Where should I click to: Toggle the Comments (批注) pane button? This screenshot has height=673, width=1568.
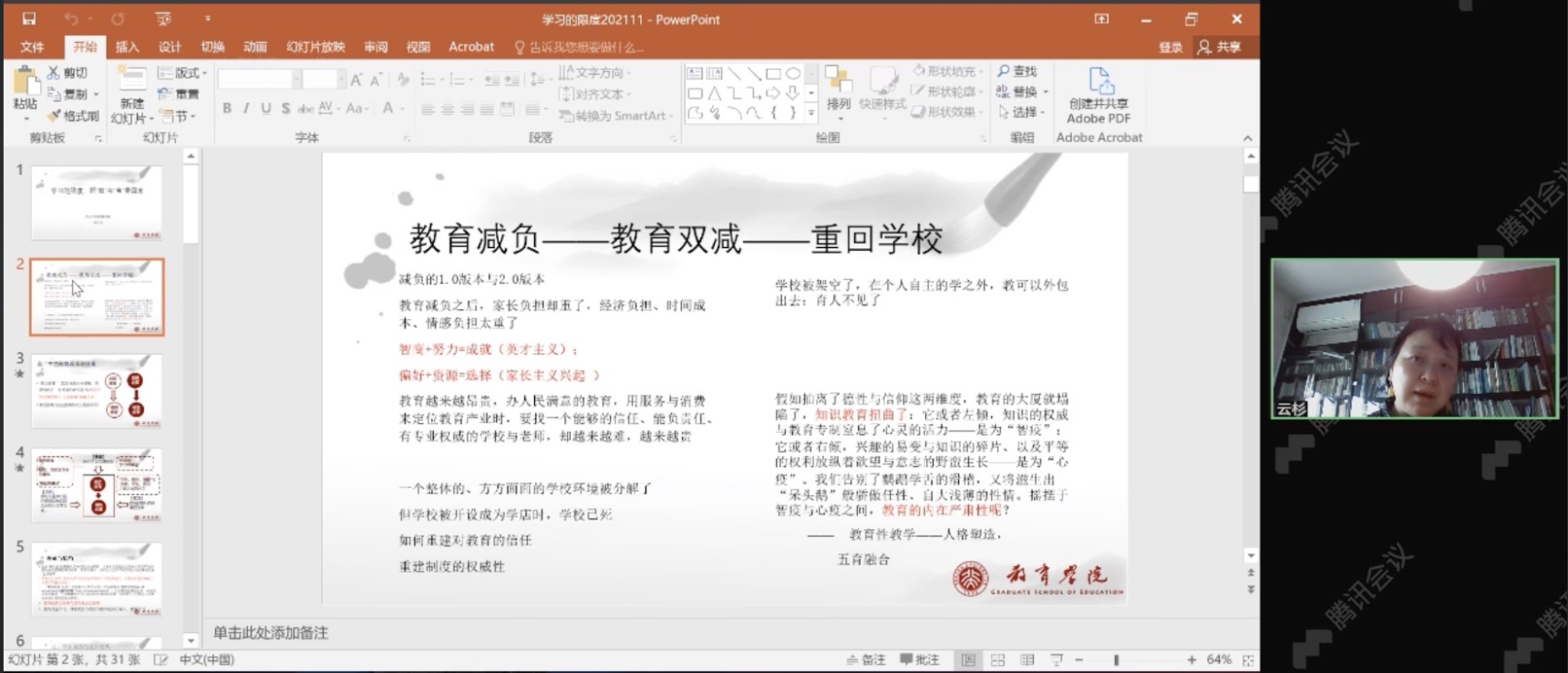coord(919,659)
